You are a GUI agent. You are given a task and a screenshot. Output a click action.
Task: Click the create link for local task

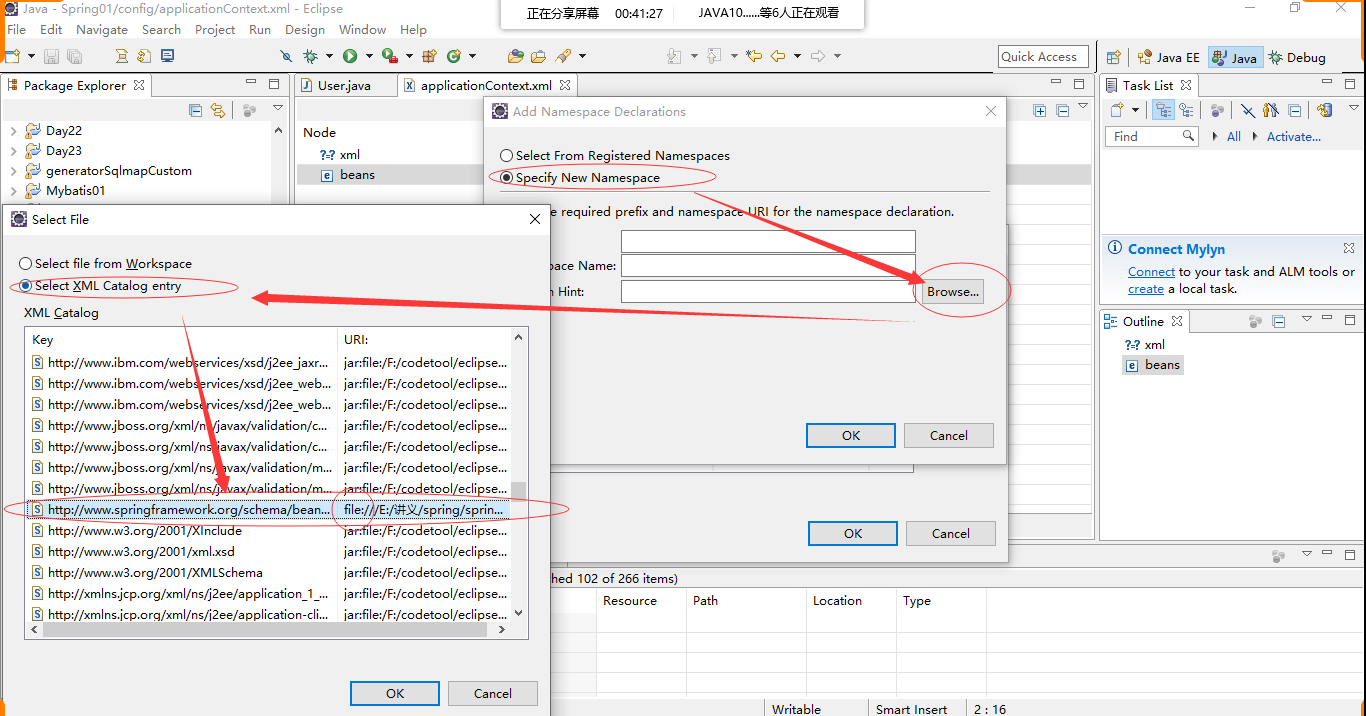(1146, 289)
